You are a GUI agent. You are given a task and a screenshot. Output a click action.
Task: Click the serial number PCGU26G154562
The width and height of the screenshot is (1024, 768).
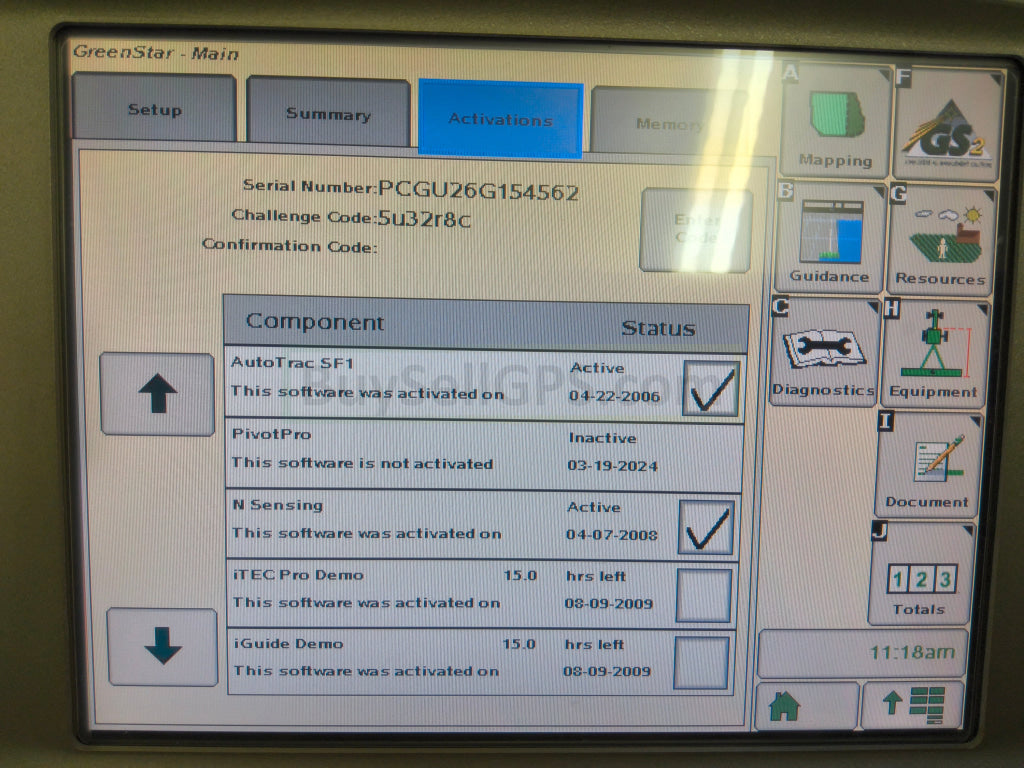(479, 191)
